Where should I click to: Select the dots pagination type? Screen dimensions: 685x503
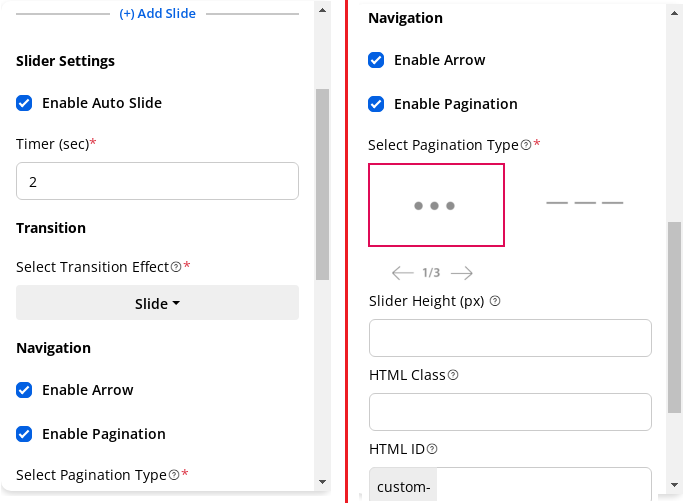[x=436, y=205]
